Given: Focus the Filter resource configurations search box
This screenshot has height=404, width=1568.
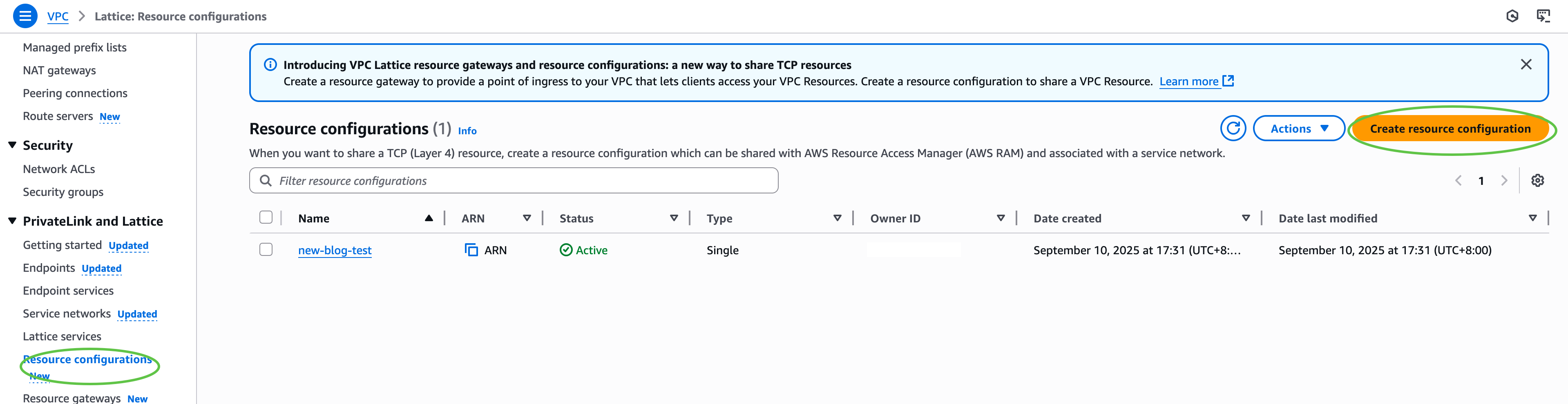Looking at the screenshot, I should (514, 181).
